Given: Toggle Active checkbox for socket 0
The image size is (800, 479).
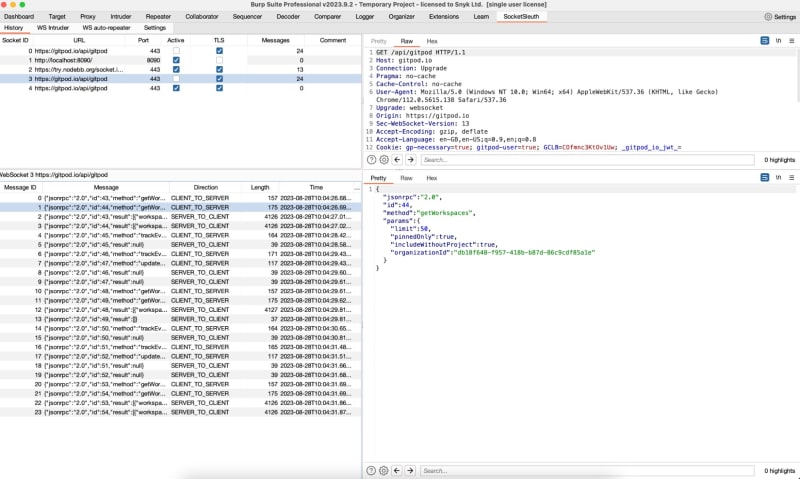Looking at the screenshot, I should 176,51.
